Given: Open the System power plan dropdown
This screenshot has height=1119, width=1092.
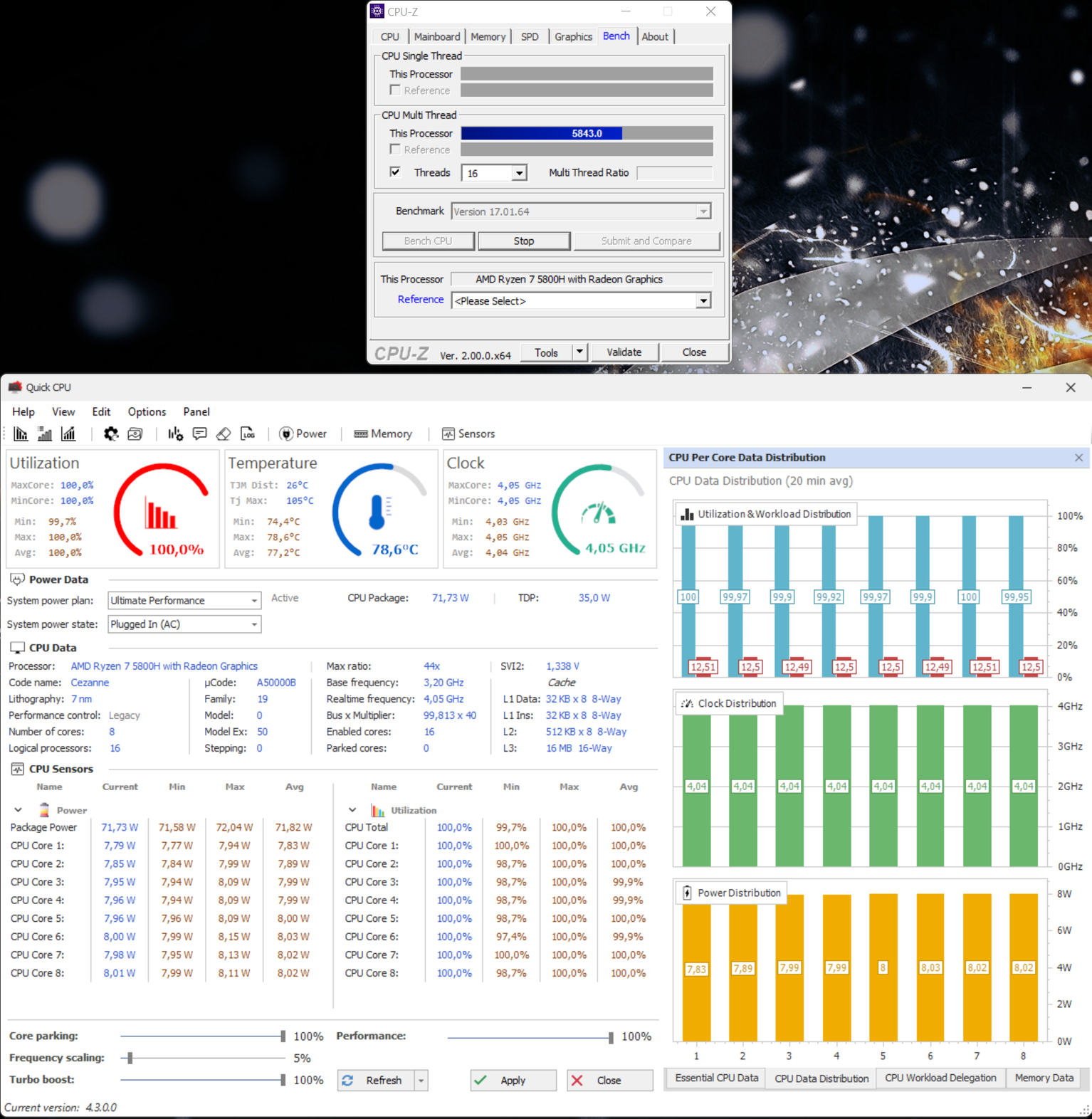Looking at the screenshot, I should (x=253, y=600).
